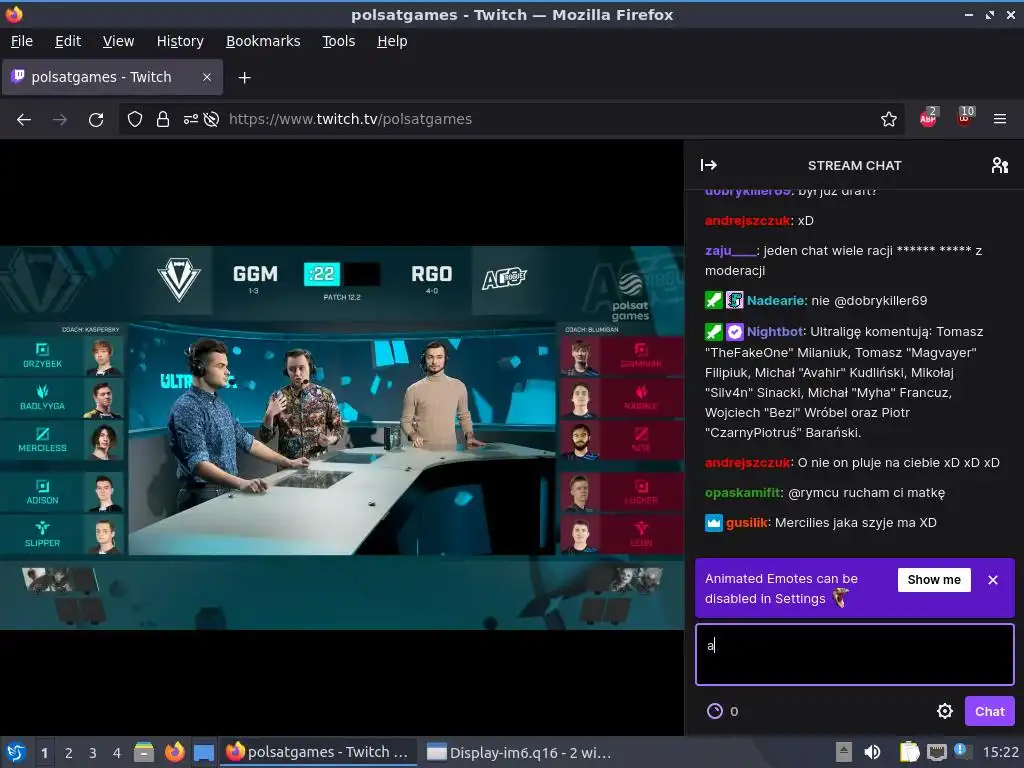Click username Nadearie in chat
This screenshot has height=768, width=1024.
click(x=775, y=300)
